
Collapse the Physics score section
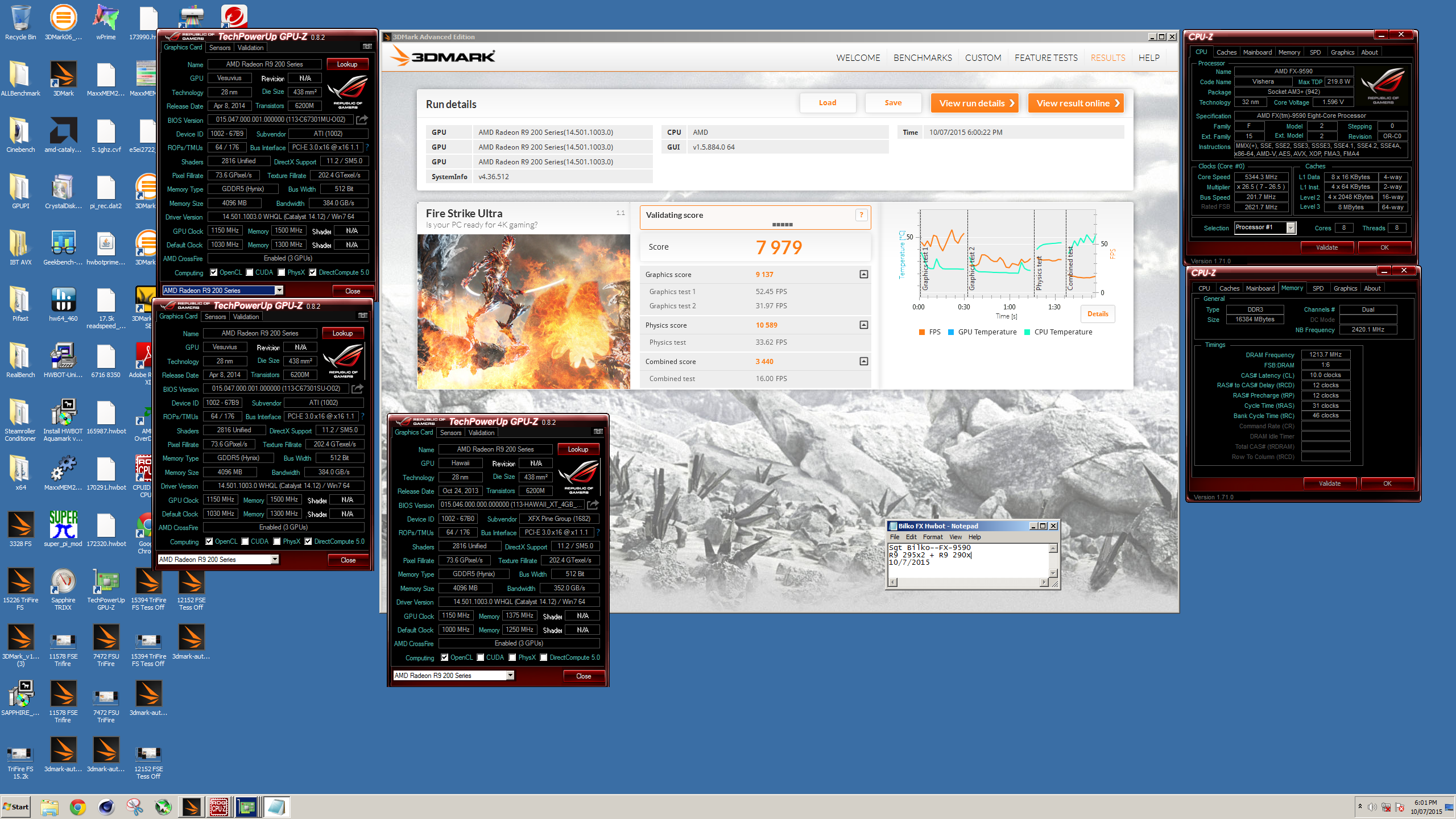point(864,325)
